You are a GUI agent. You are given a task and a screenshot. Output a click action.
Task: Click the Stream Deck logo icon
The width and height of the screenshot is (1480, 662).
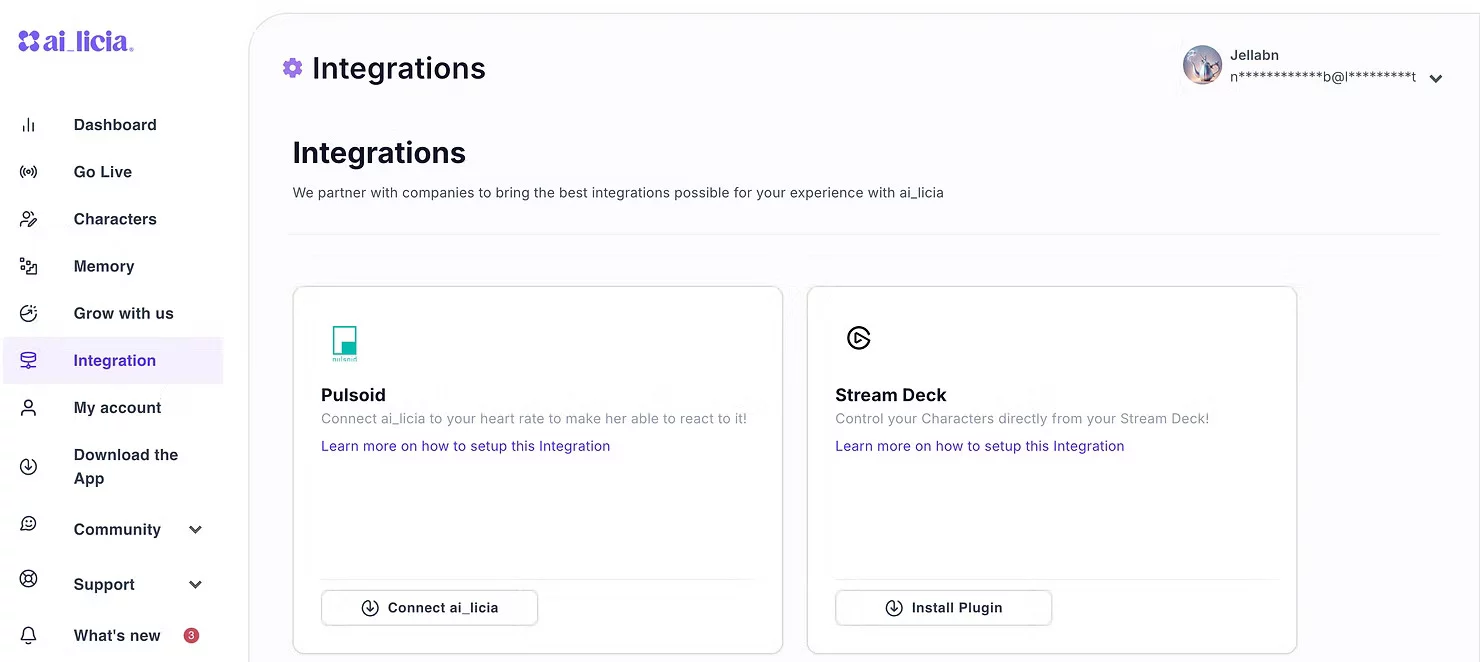pyautogui.click(x=859, y=338)
